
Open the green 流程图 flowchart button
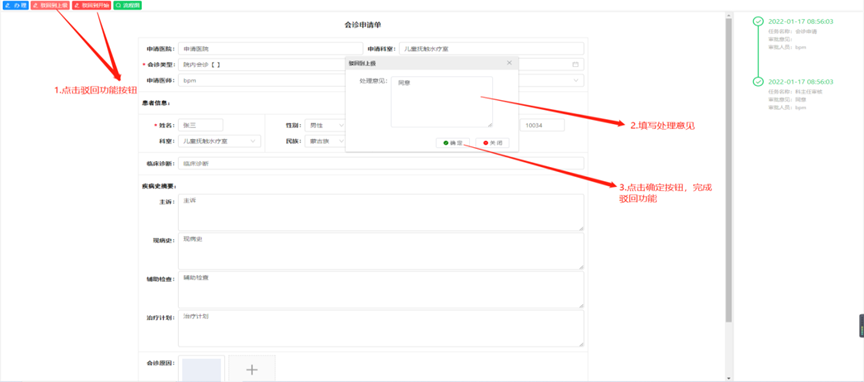[127, 6]
